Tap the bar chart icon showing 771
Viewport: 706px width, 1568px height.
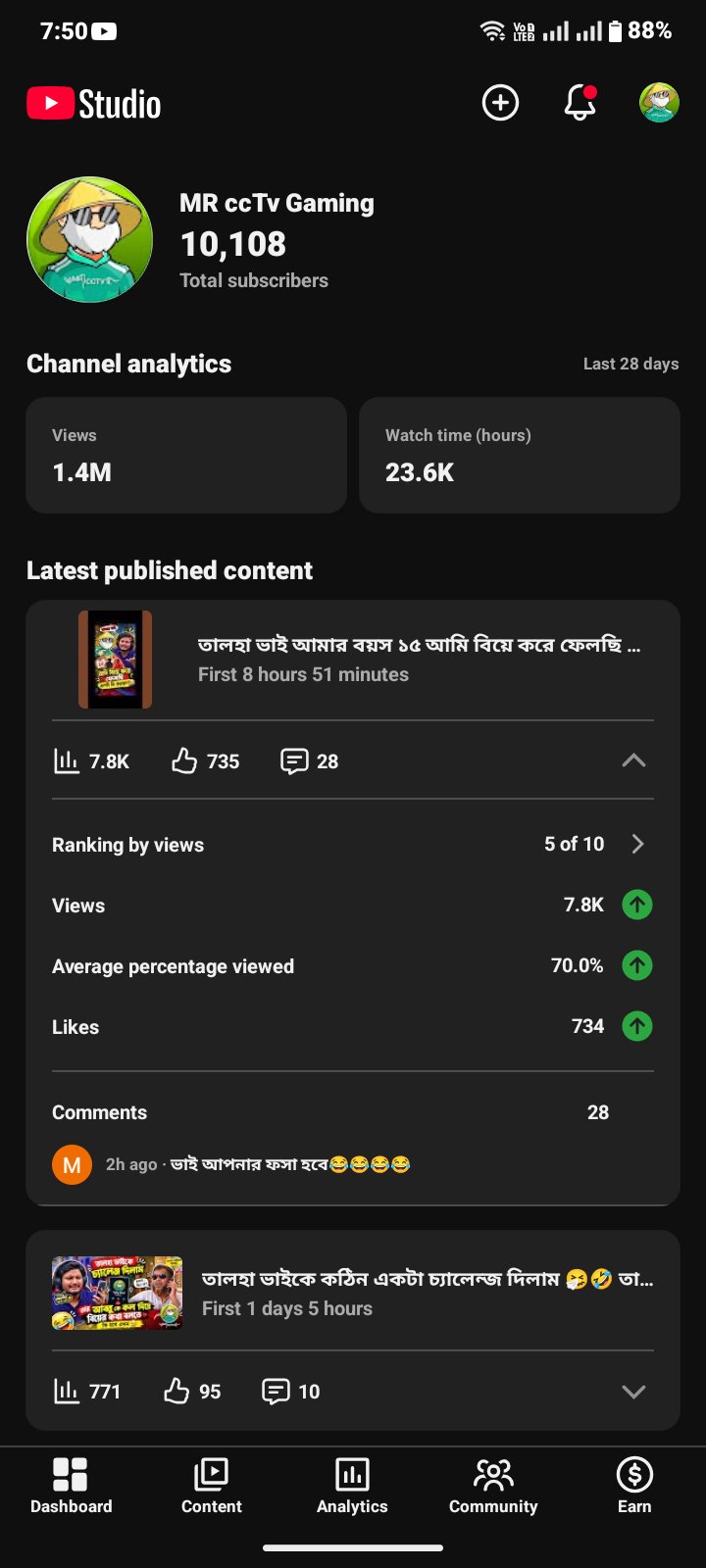click(66, 1391)
